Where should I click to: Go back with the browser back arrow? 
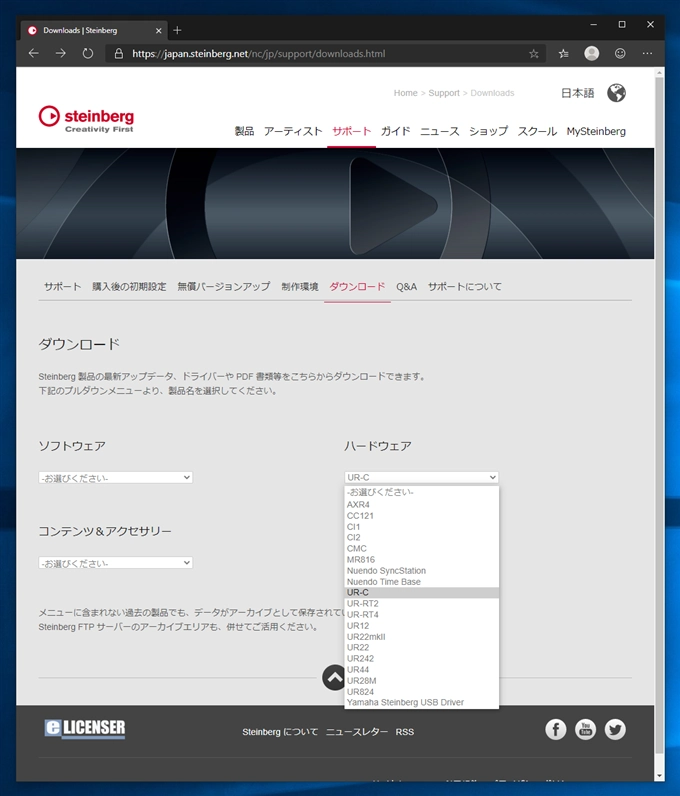pyautogui.click(x=34, y=53)
